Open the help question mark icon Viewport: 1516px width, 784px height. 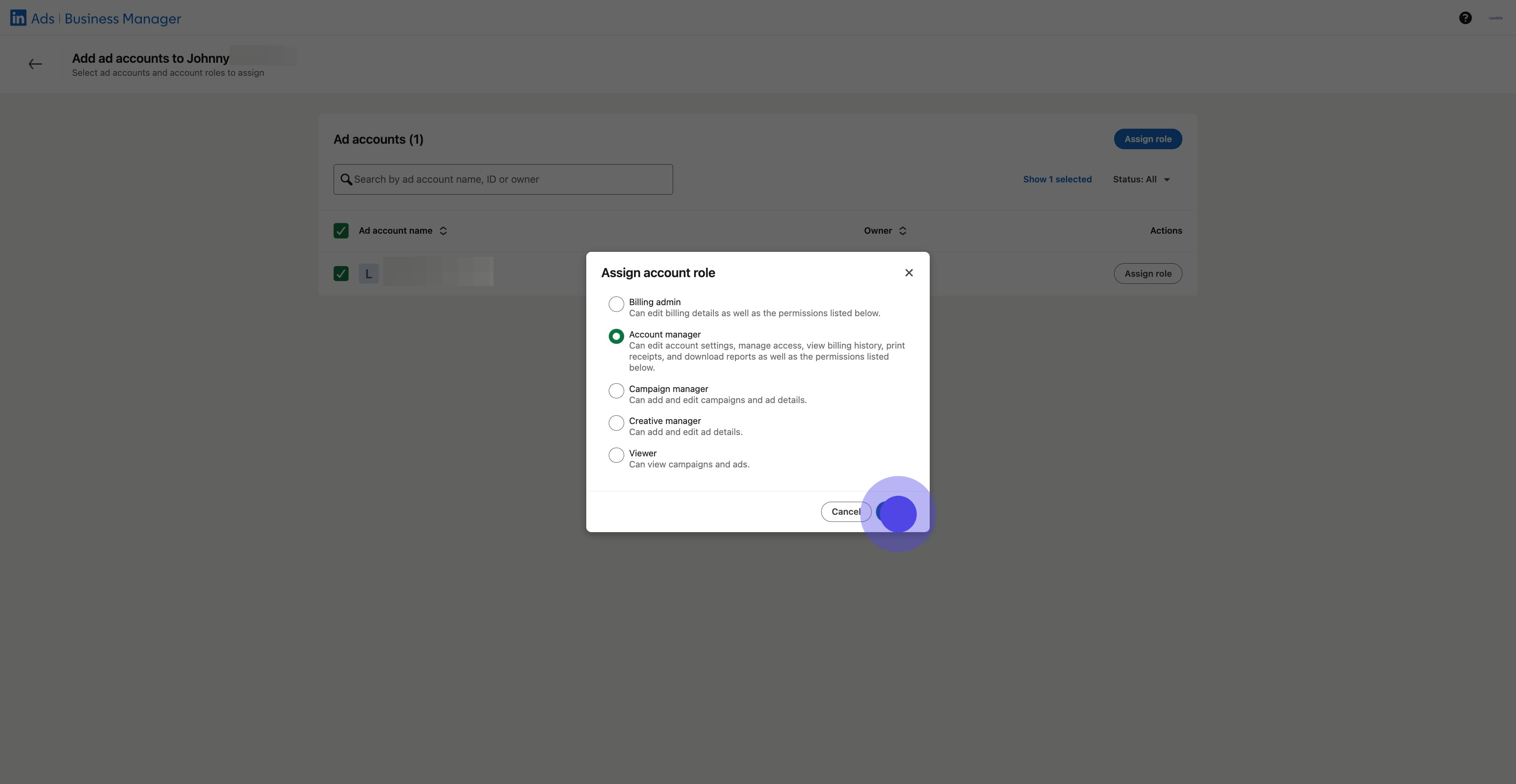point(1465,18)
